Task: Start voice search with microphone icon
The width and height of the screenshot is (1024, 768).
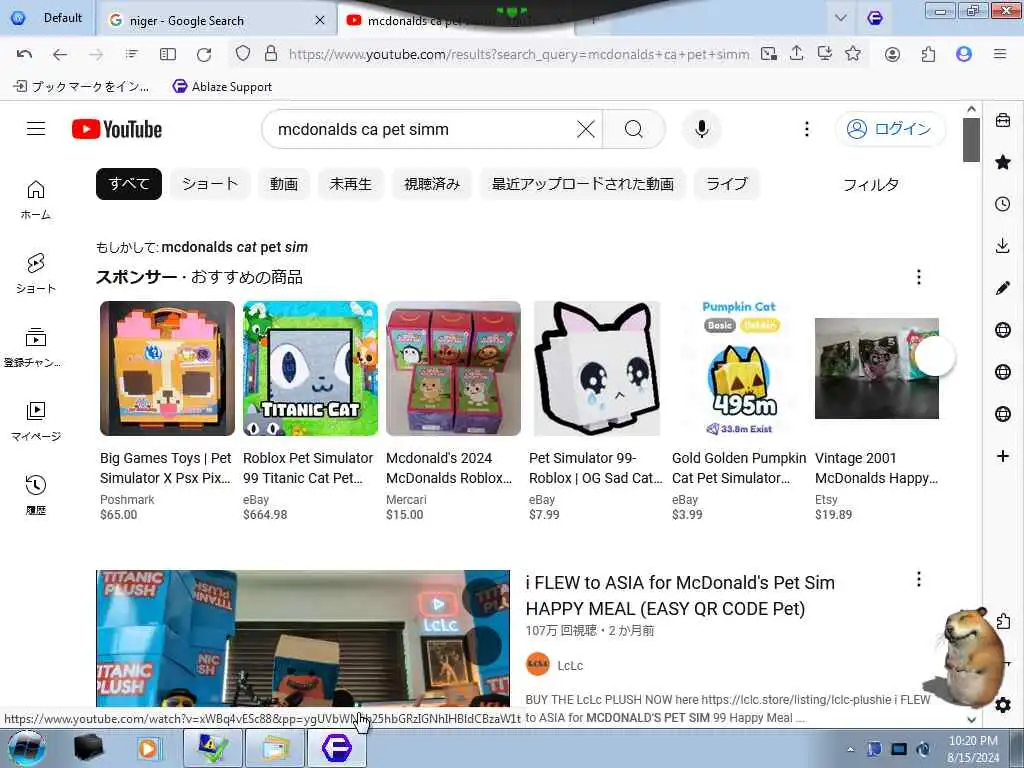Action: click(702, 129)
